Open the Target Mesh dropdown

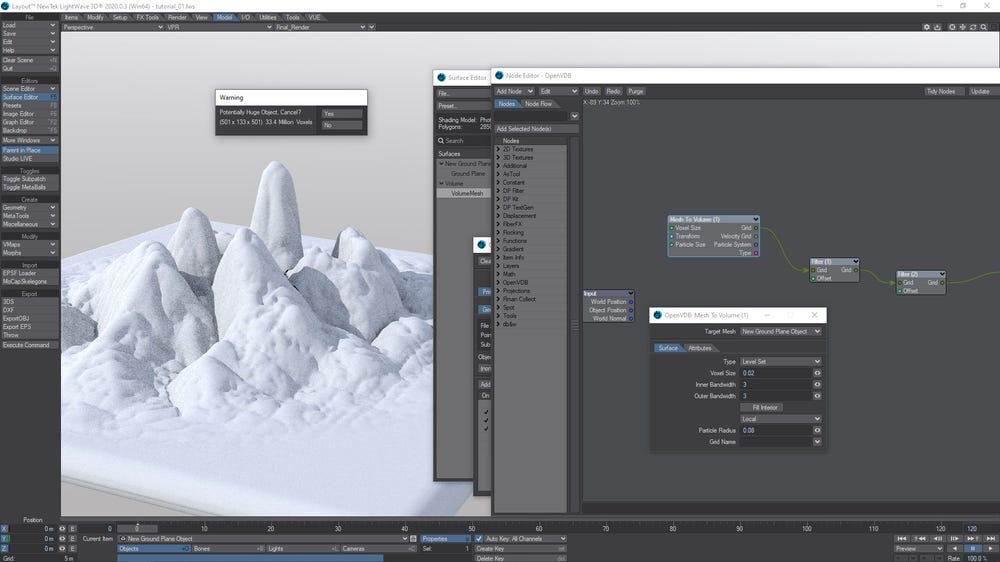click(781, 332)
